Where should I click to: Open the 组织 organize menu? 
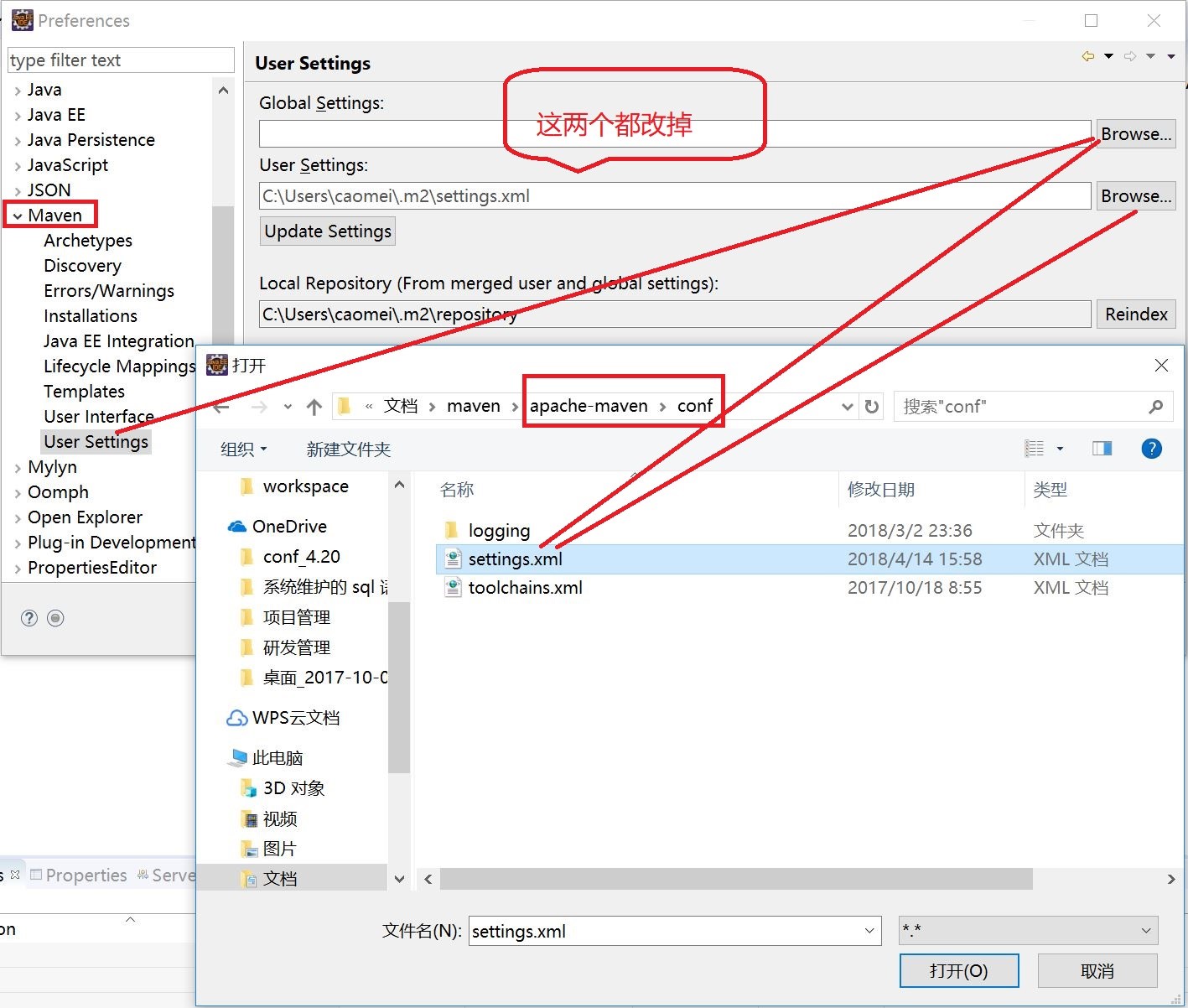(x=243, y=449)
